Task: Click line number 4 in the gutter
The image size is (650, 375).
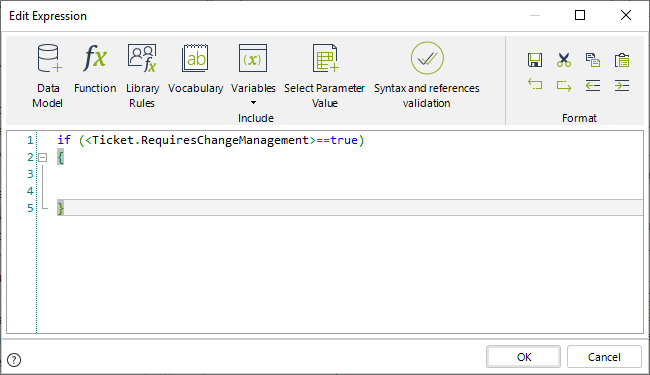Action: (x=30, y=191)
